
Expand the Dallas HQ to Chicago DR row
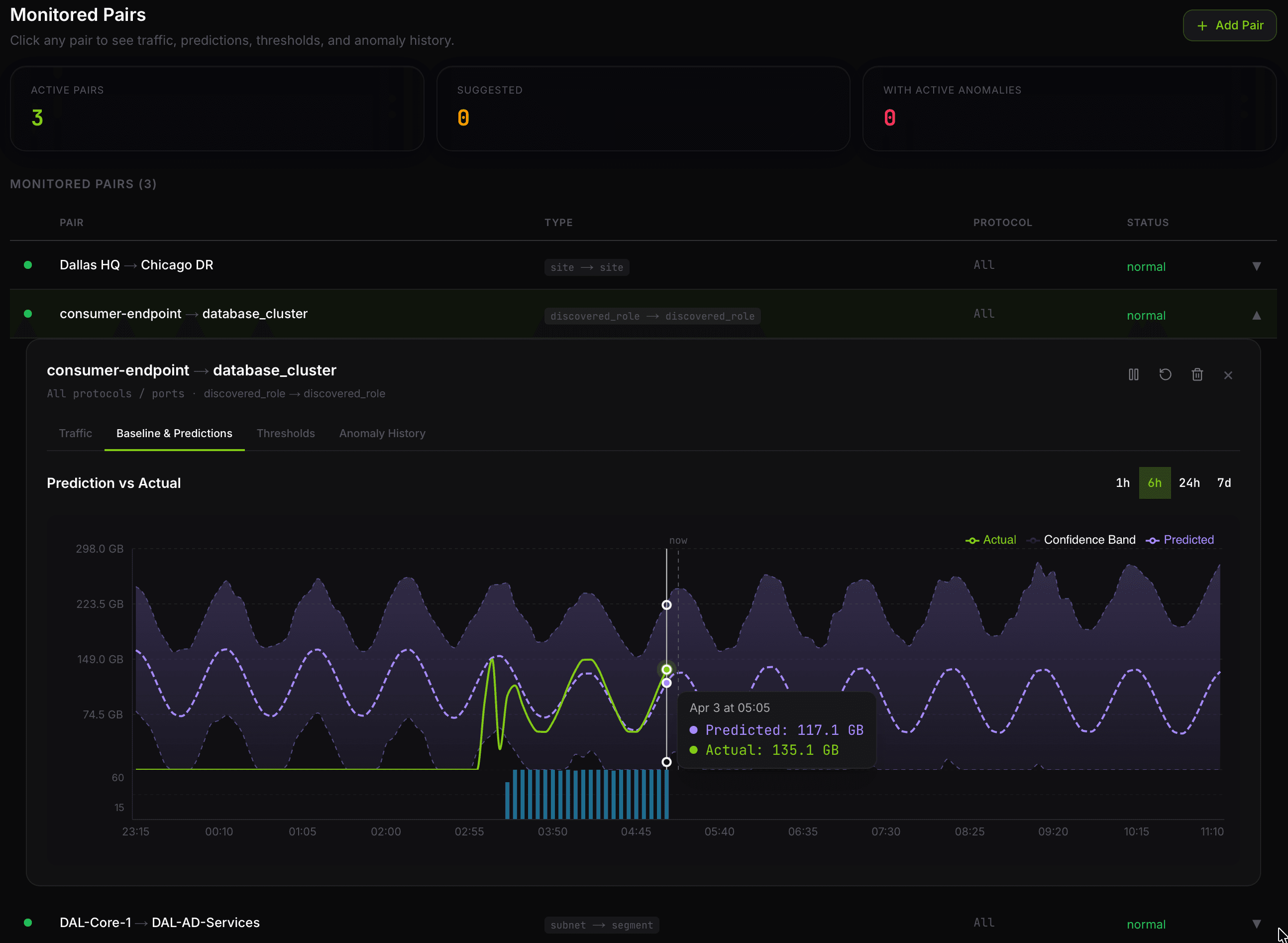pyautogui.click(x=1256, y=266)
